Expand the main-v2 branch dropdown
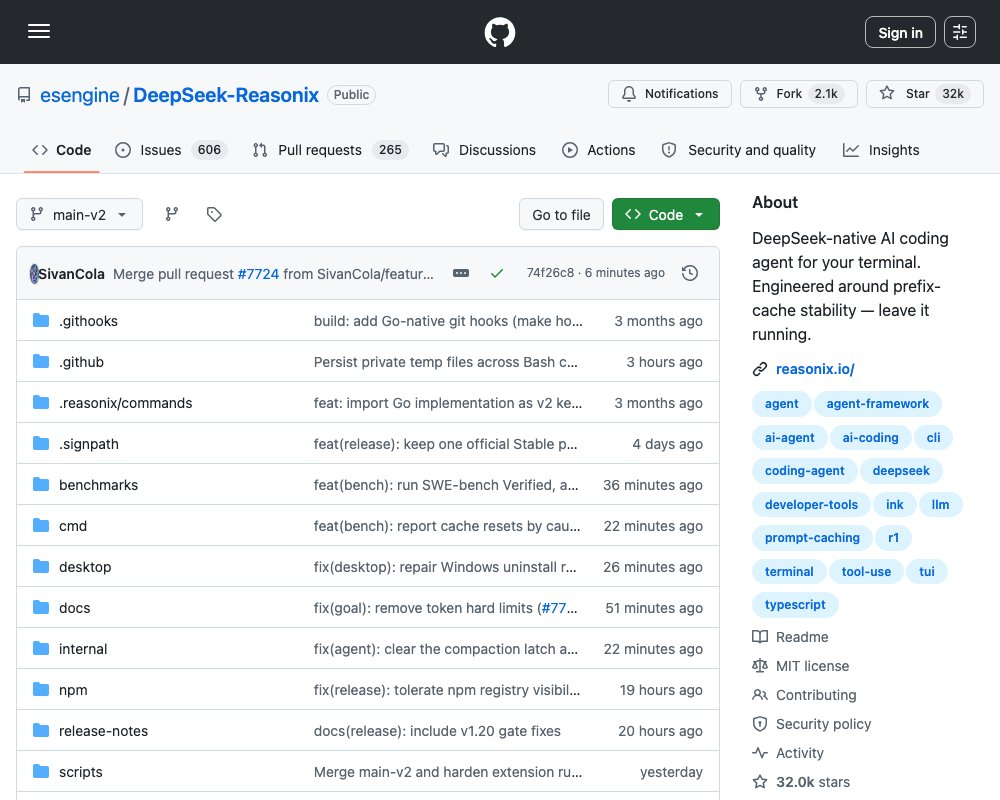Image resolution: width=1000 pixels, height=800 pixels. click(79, 214)
